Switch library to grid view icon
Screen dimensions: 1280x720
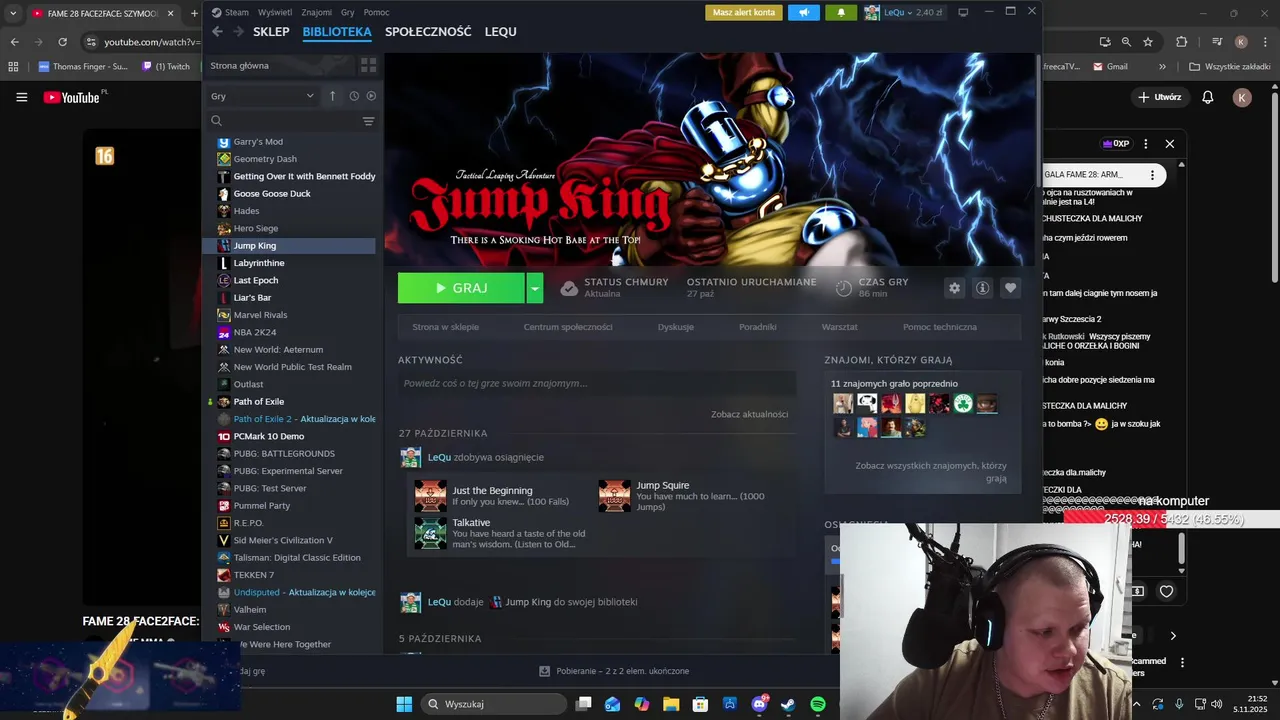368,65
